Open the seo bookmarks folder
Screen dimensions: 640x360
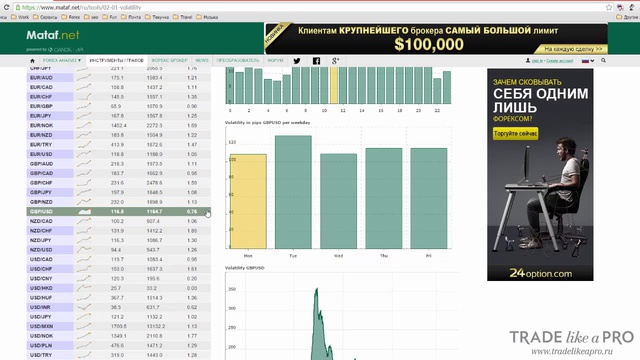[x=91, y=17]
